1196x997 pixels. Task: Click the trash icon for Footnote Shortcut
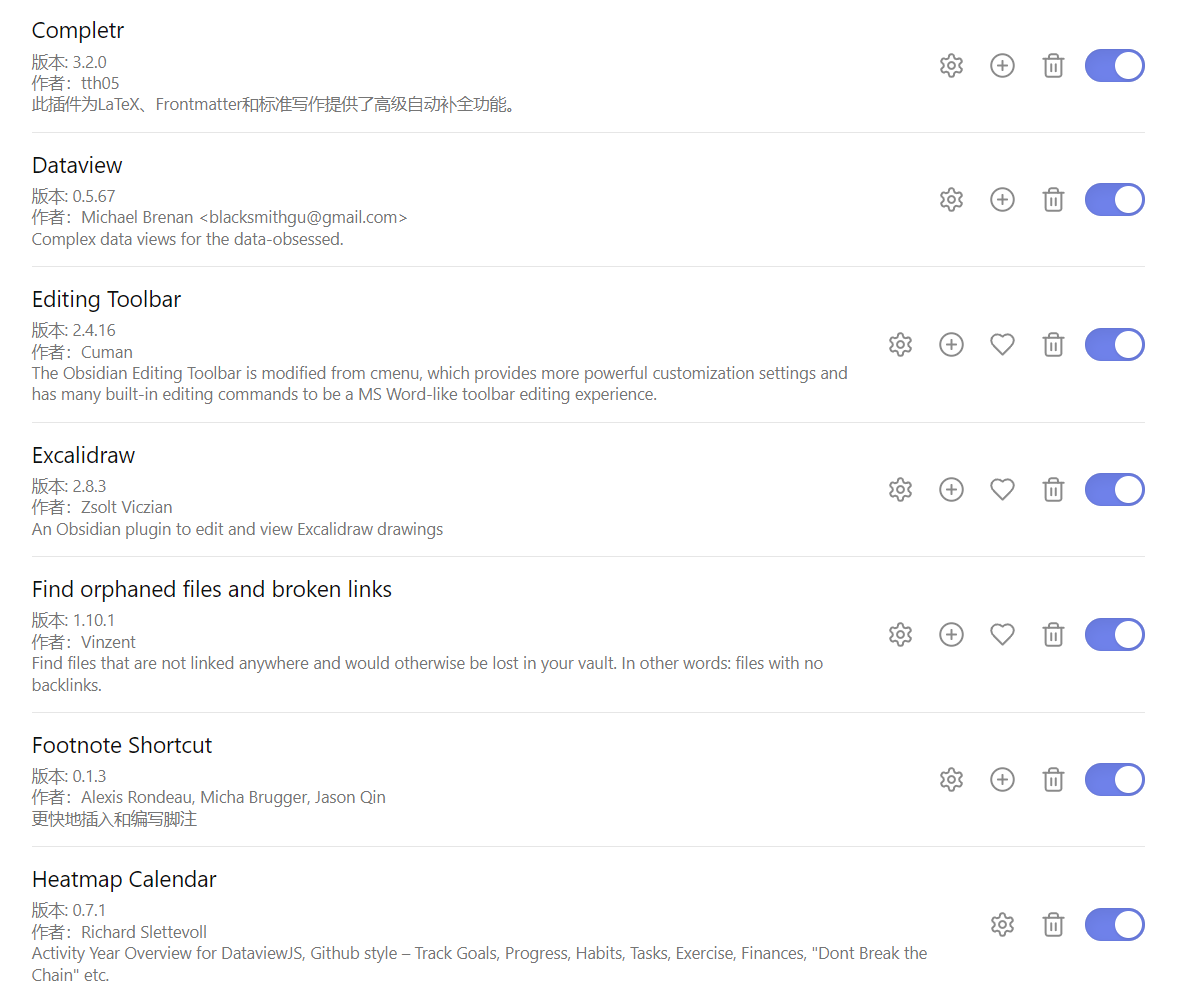(x=1053, y=780)
